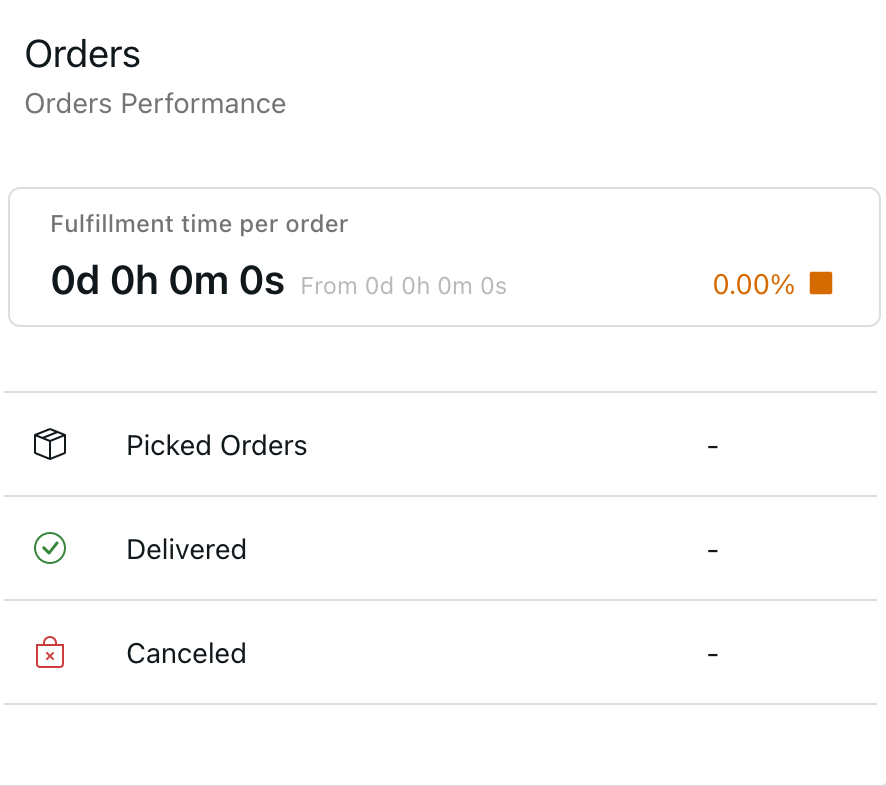886x786 pixels.
Task: Click the gray From 0d 0h 0m 0s text
Action: [x=404, y=286]
